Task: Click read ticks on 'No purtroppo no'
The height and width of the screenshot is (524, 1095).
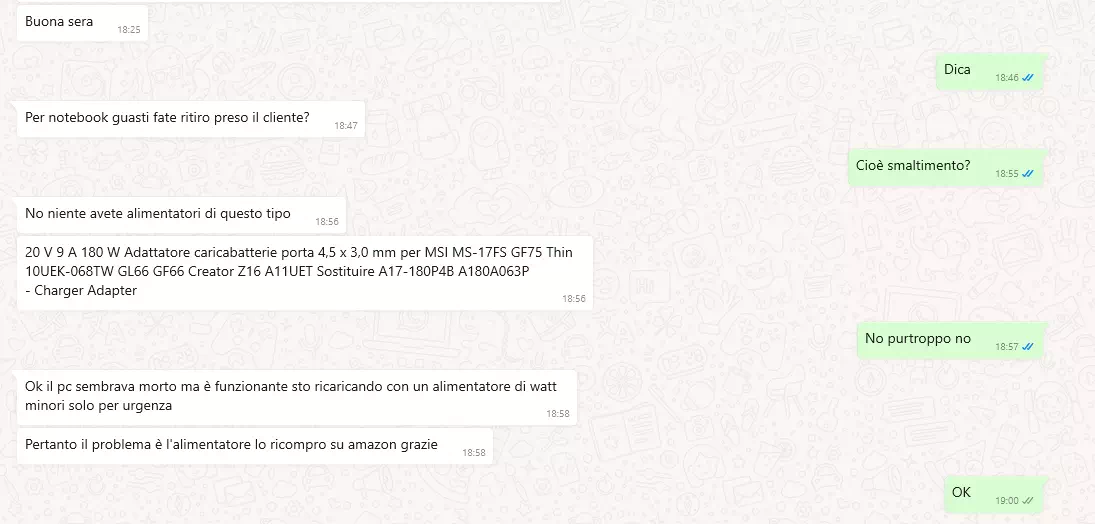Action: click(x=1027, y=347)
